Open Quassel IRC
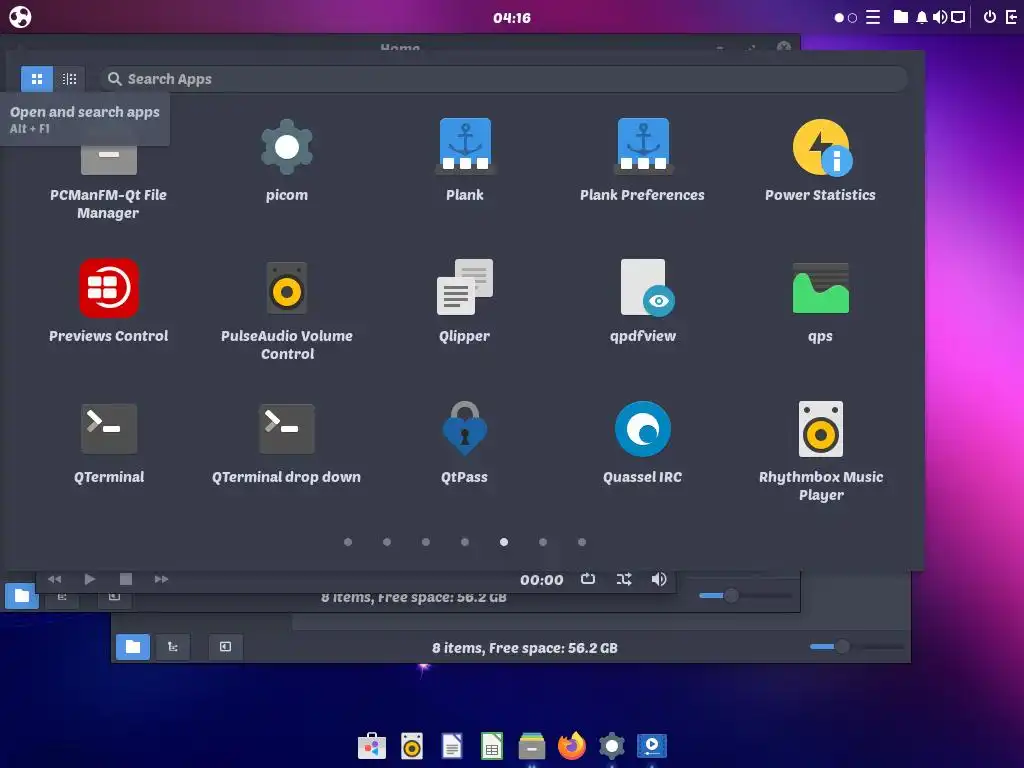 point(643,443)
